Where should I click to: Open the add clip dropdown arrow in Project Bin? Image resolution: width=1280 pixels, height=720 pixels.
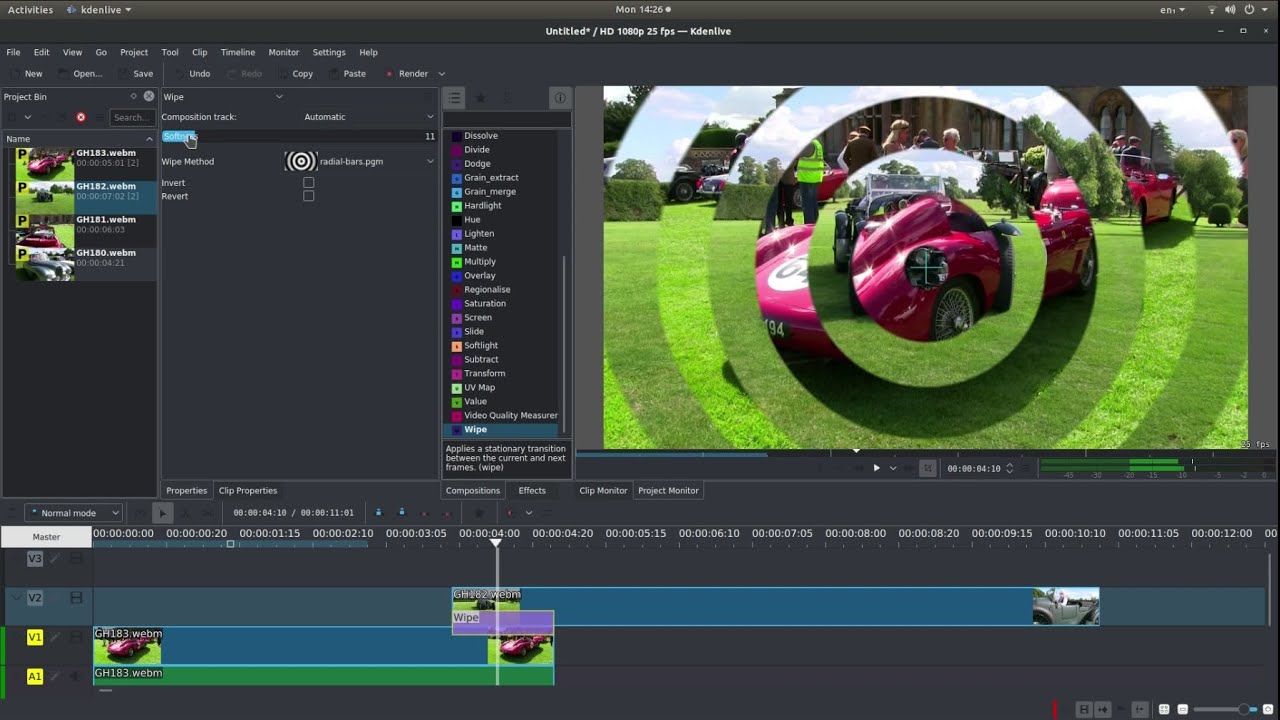coord(27,117)
